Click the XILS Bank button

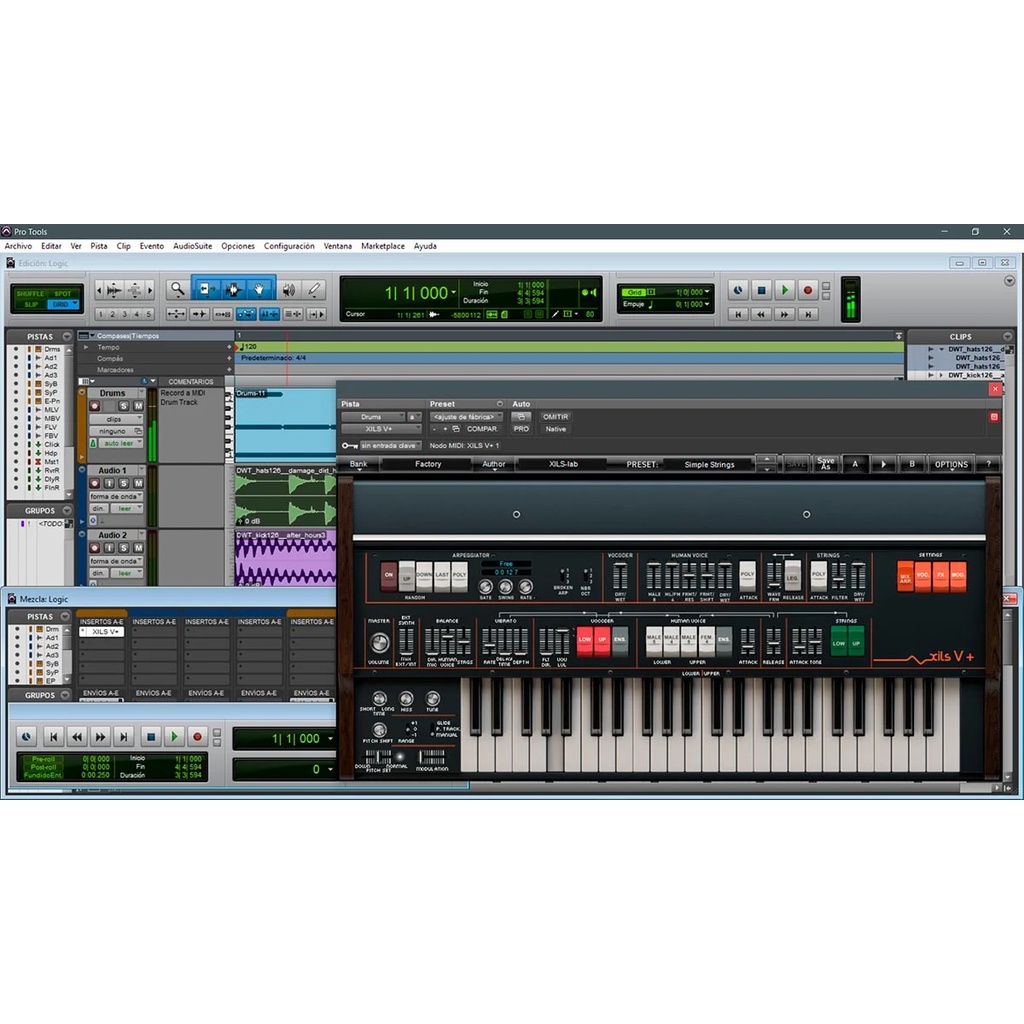(x=359, y=464)
